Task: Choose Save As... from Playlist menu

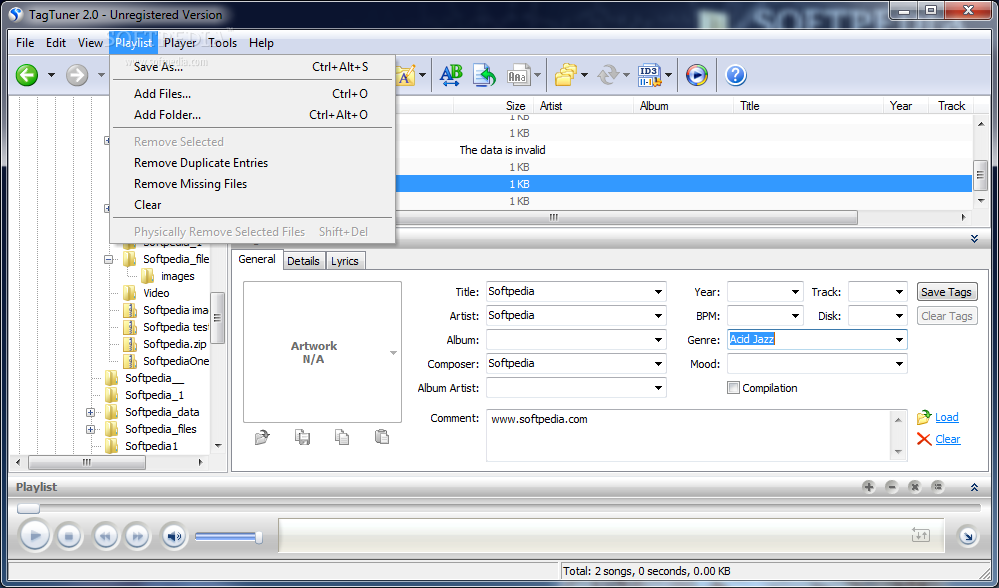Action: [x=252, y=67]
